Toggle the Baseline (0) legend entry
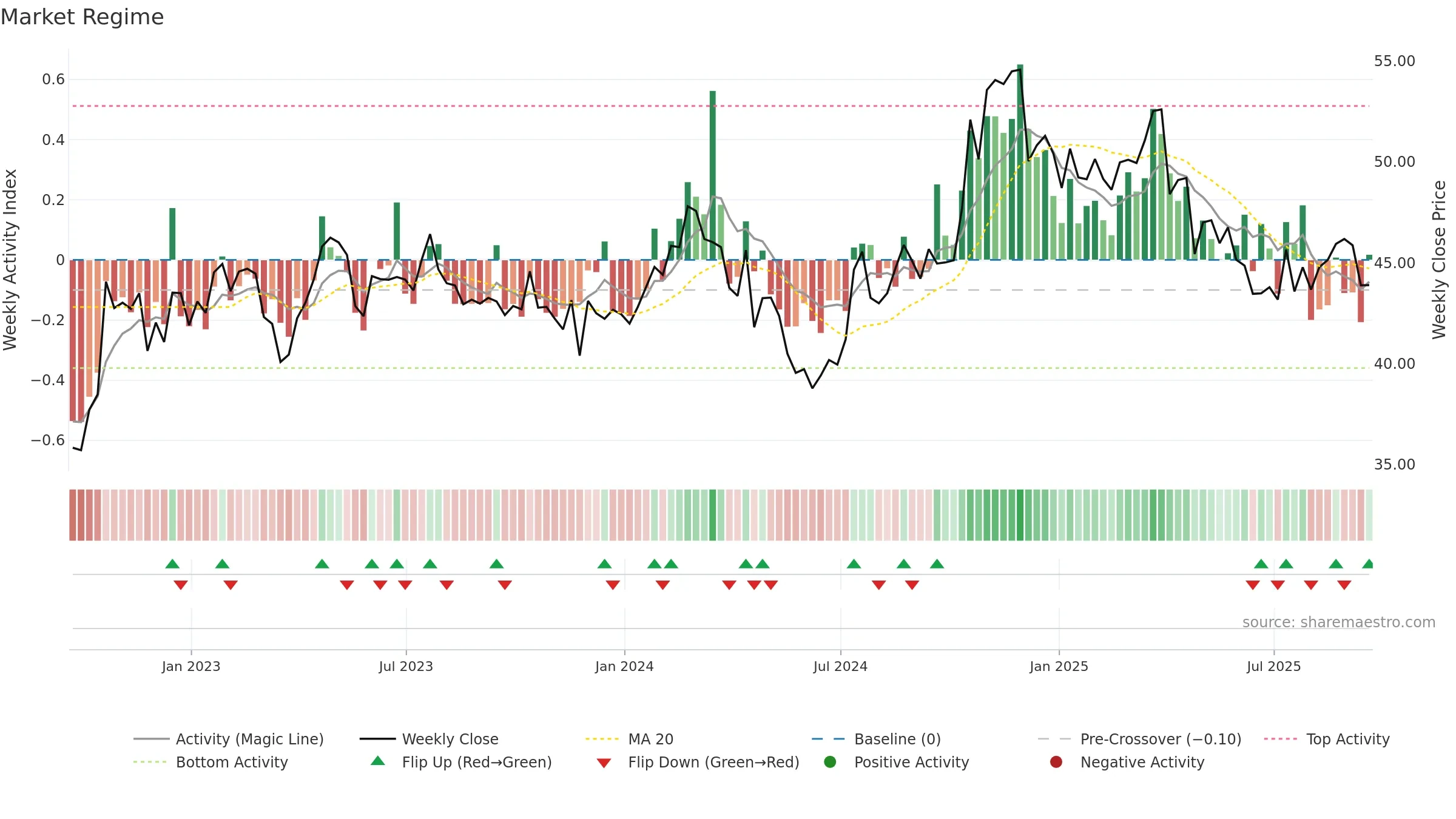The height and width of the screenshot is (819, 1456). 876,739
